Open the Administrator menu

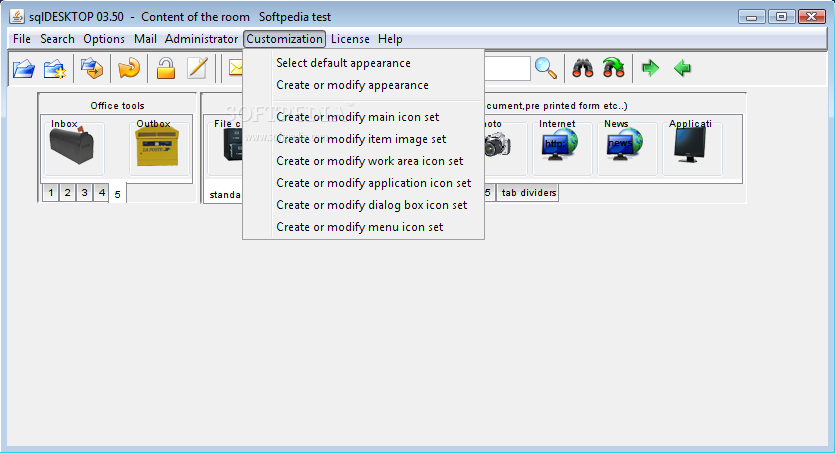pyautogui.click(x=201, y=39)
